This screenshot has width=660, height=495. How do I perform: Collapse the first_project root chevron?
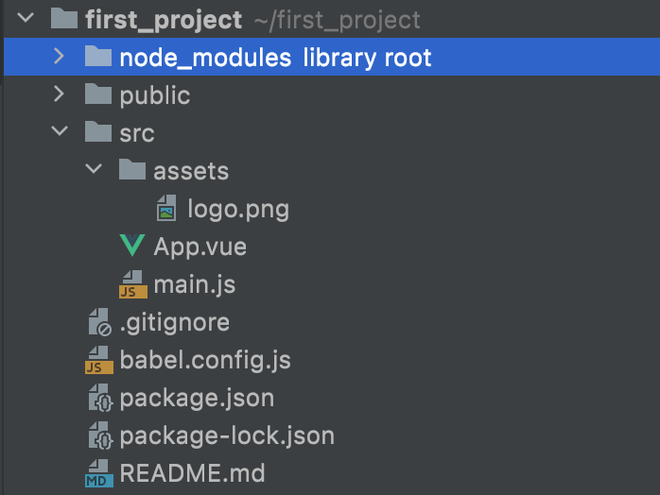[25, 19]
